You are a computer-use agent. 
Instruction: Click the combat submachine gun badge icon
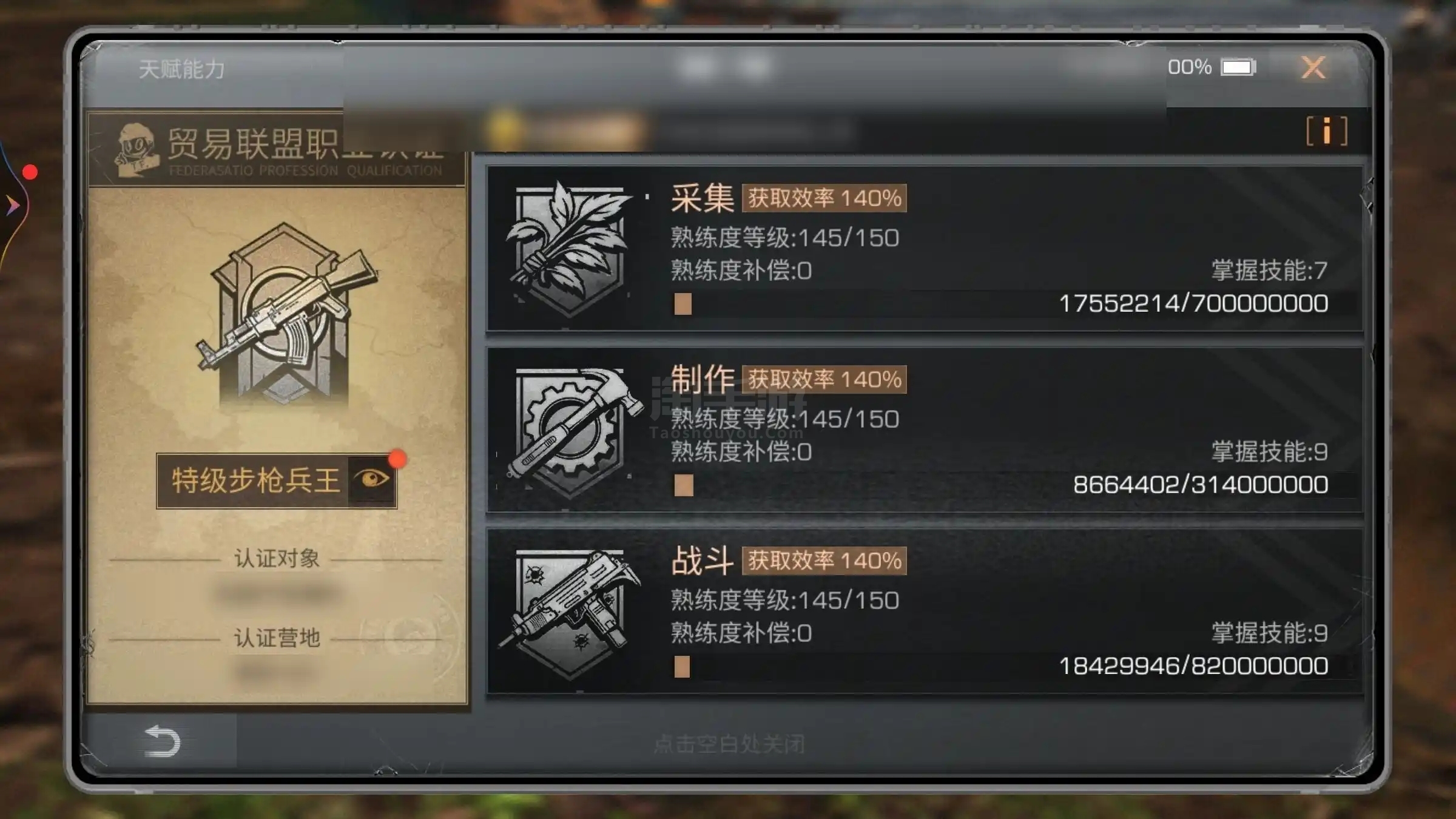570,613
